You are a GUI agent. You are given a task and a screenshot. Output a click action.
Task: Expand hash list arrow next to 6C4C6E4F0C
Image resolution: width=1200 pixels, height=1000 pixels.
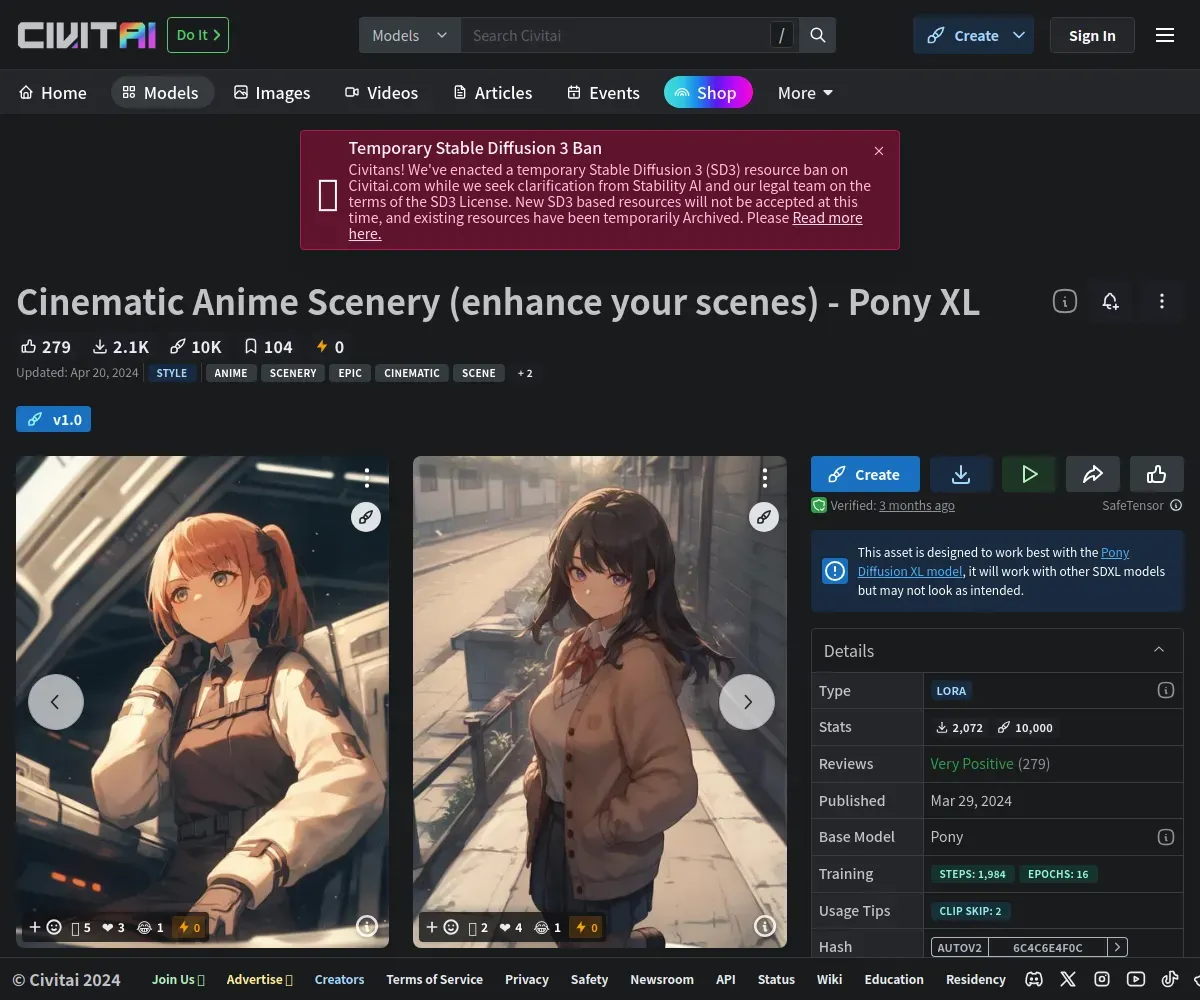pyautogui.click(x=1118, y=947)
